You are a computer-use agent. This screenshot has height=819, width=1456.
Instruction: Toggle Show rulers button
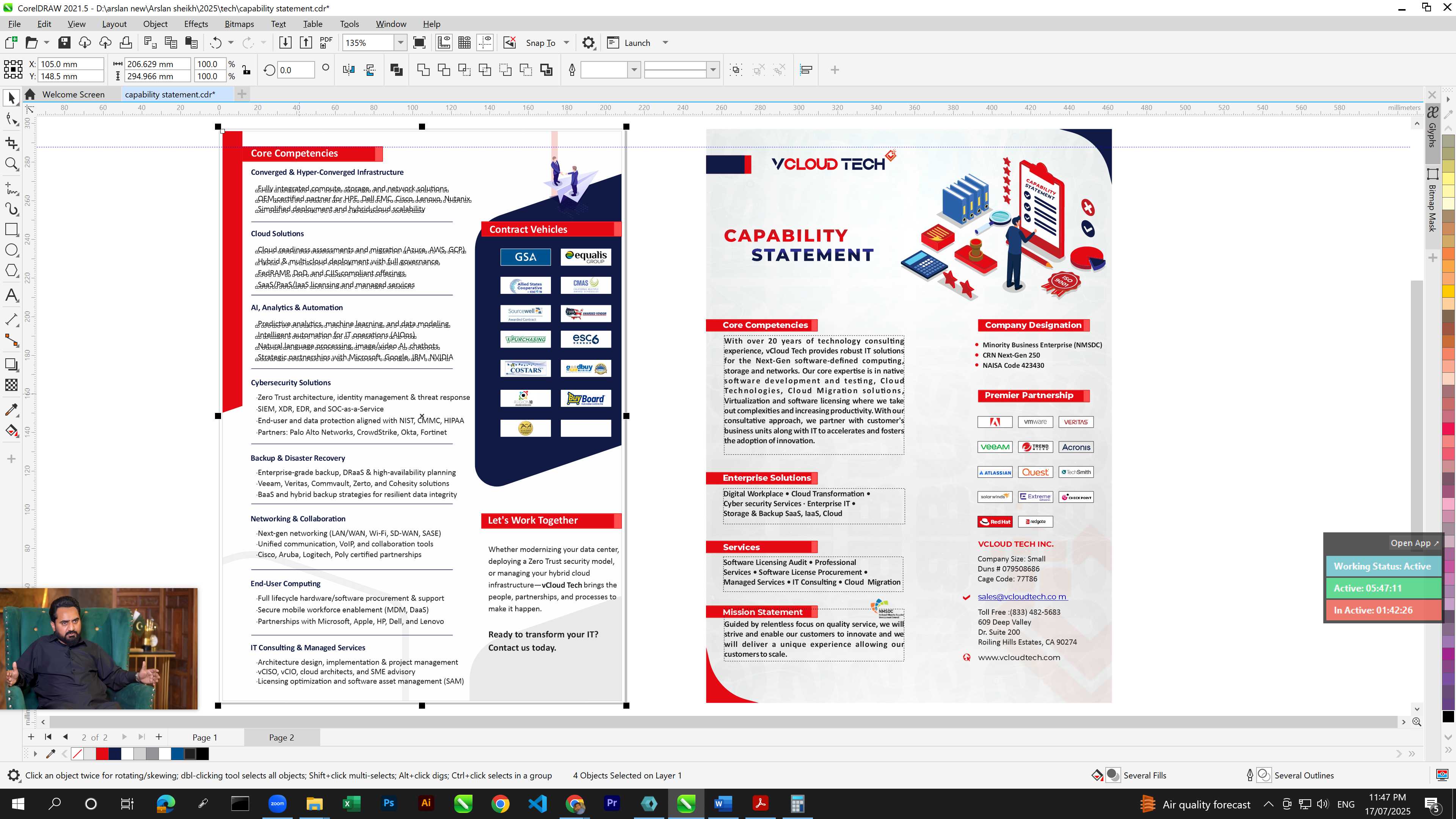pyautogui.click(x=444, y=42)
